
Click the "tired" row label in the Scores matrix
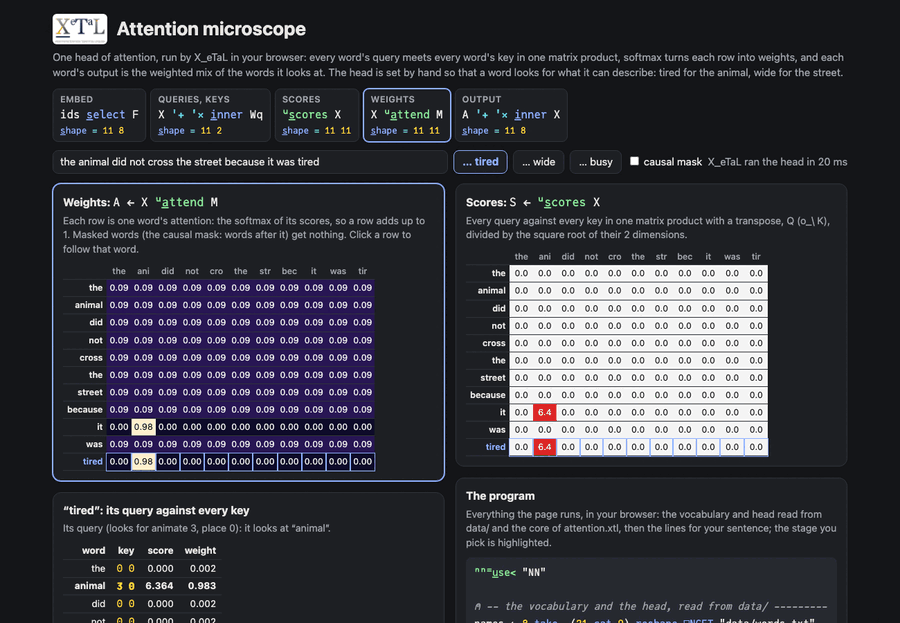coord(495,447)
